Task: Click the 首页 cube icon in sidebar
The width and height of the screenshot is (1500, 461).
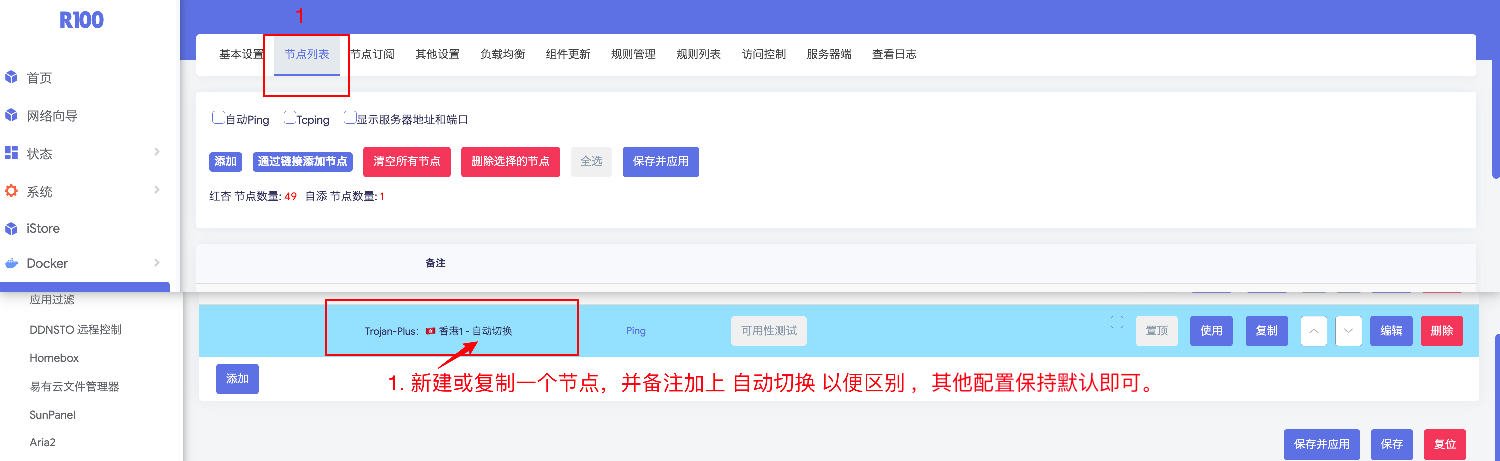Action: coord(12,78)
